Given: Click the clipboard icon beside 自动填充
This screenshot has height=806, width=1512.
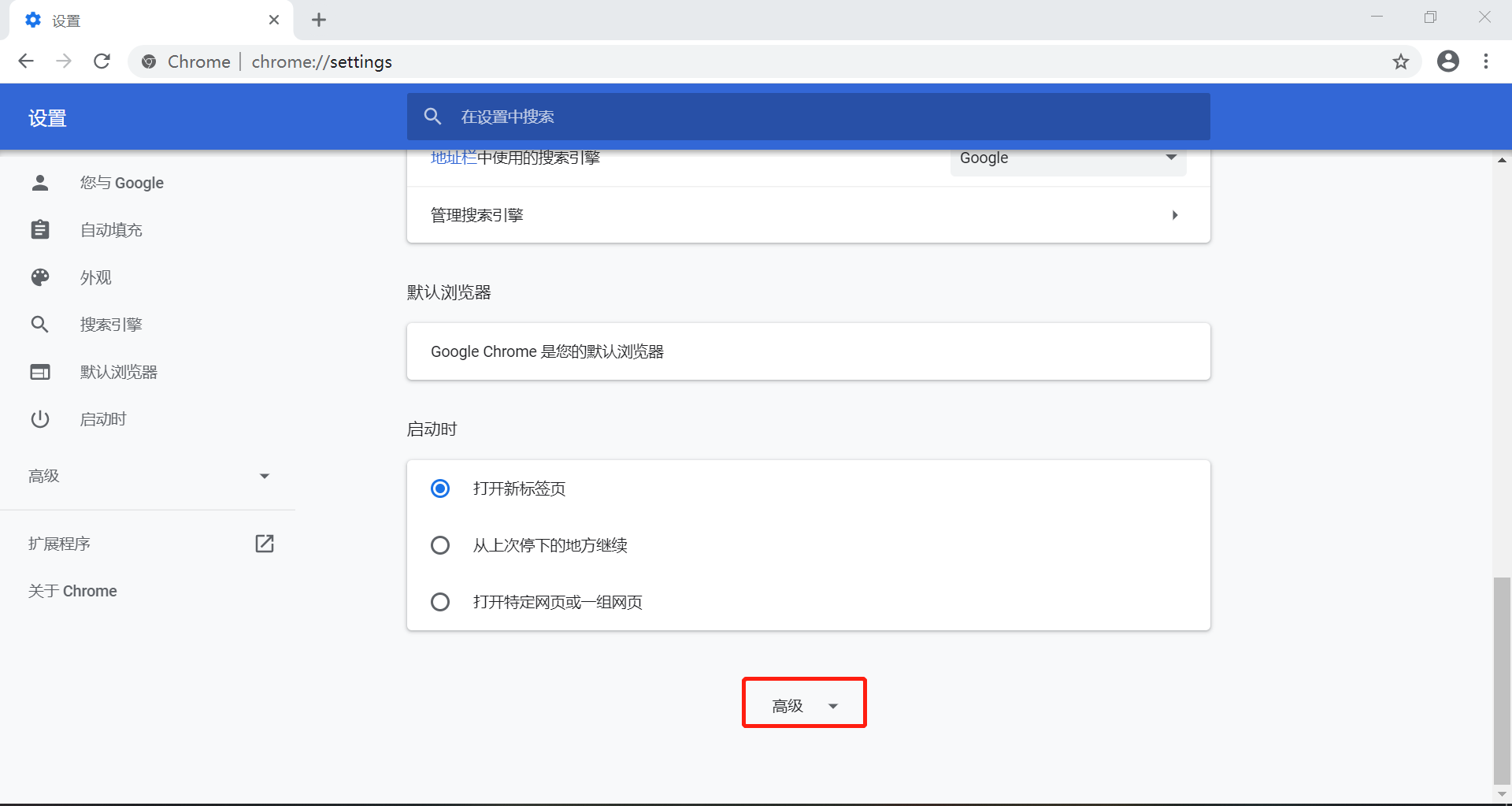Looking at the screenshot, I should [x=40, y=230].
